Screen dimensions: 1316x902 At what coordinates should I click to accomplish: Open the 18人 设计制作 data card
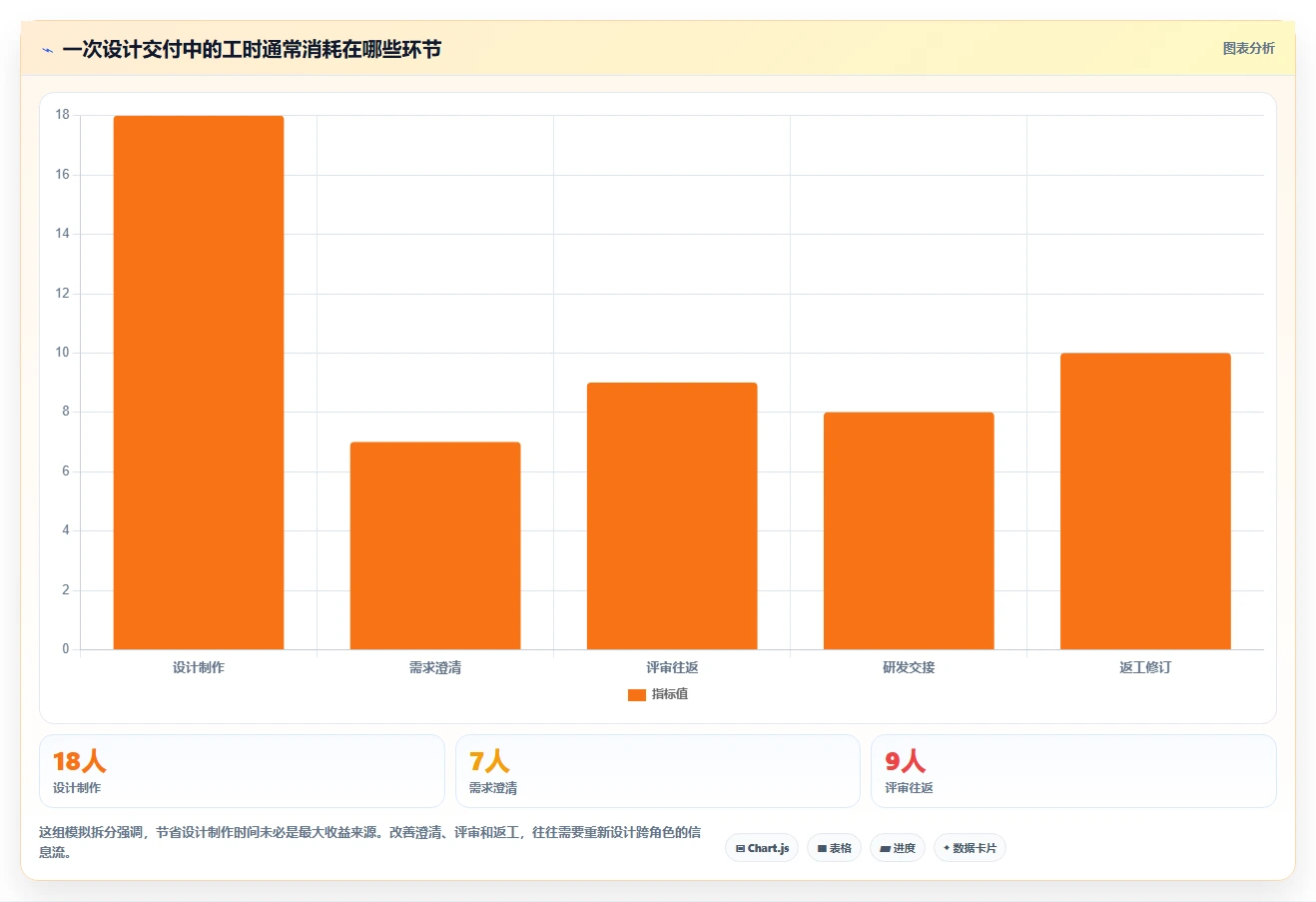(242, 771)
